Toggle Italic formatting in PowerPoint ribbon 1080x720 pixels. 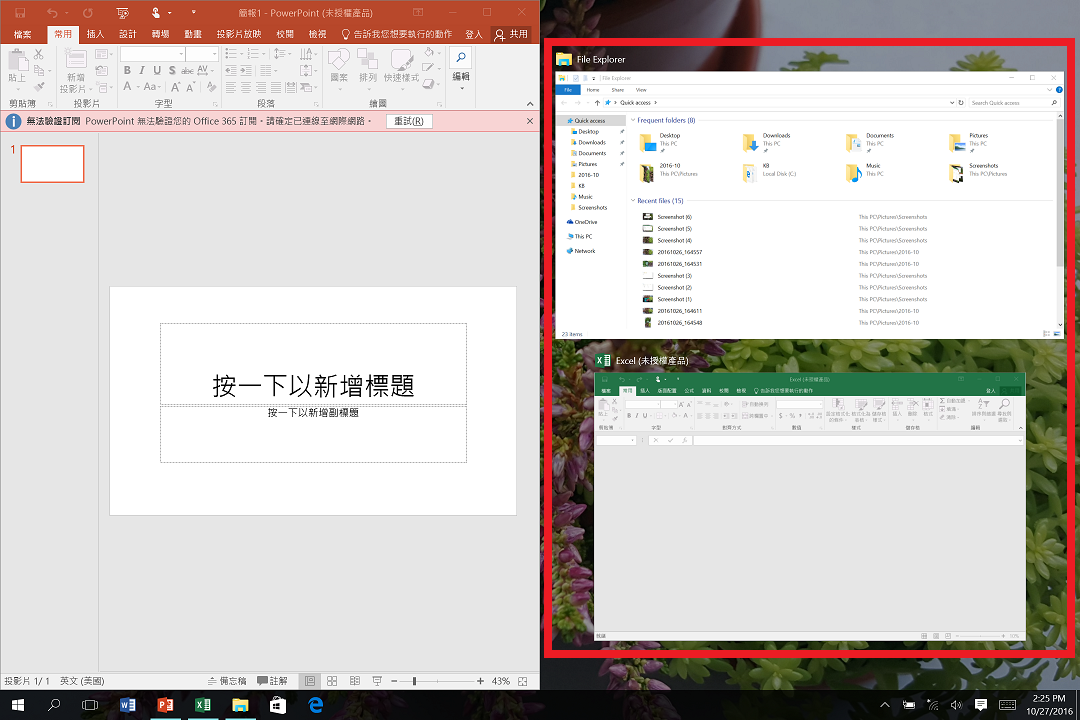[142, 70]
